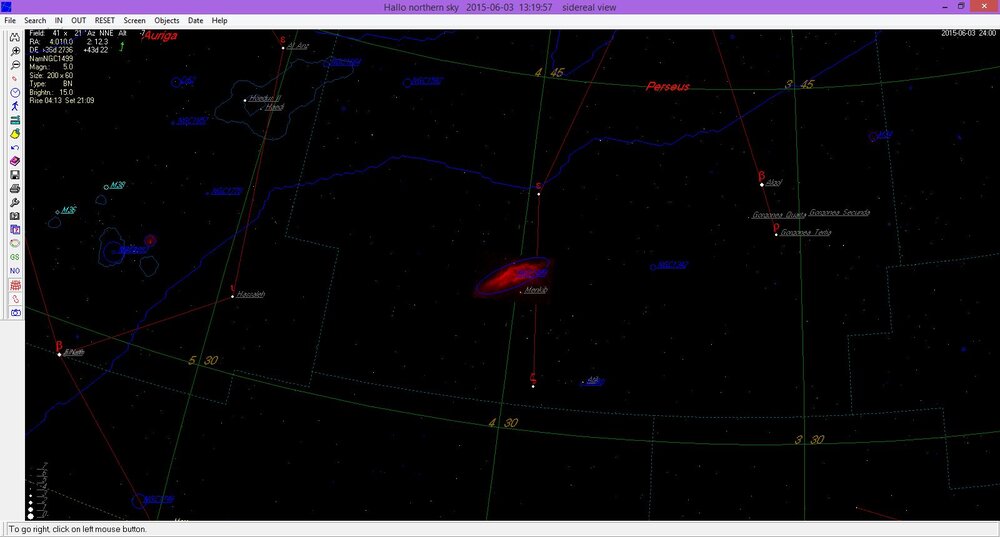Screen dimensions: 1000x537
Task: Expand the Date menu
Action: (195, 20)
